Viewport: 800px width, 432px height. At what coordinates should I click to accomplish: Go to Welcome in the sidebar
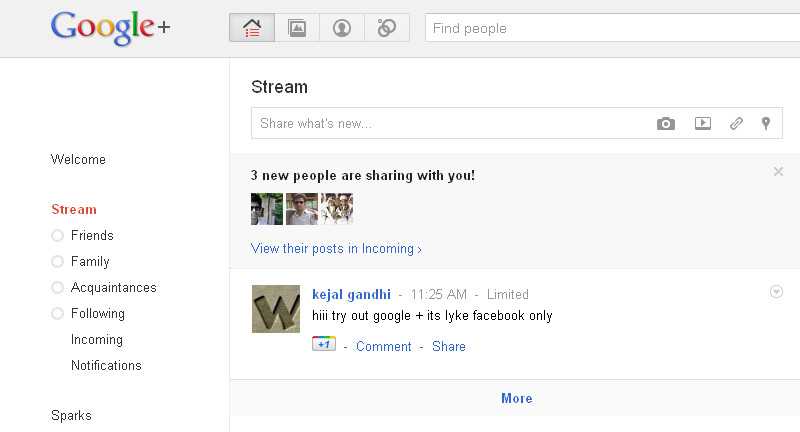tap(78, 160)
